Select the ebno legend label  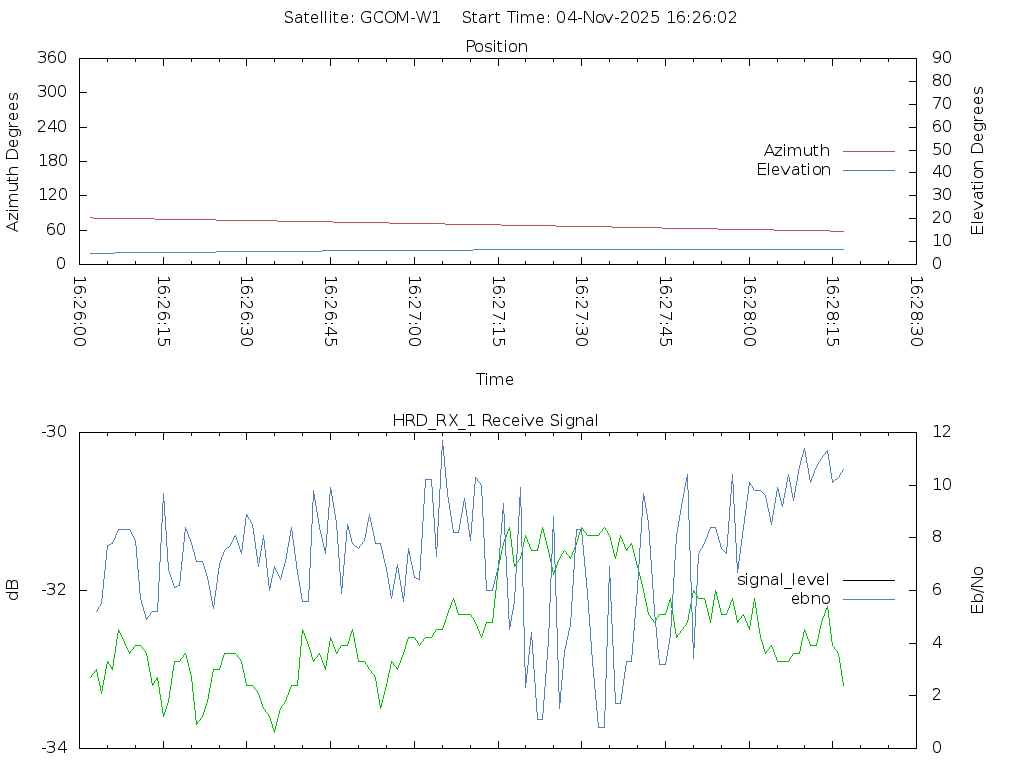pyautogui.click(x=810, y=598)
